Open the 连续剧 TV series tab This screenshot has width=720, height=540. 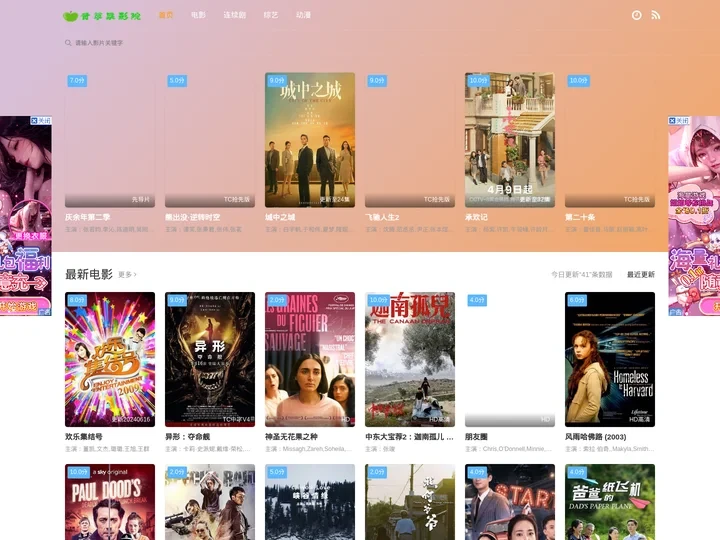(235, 15)
